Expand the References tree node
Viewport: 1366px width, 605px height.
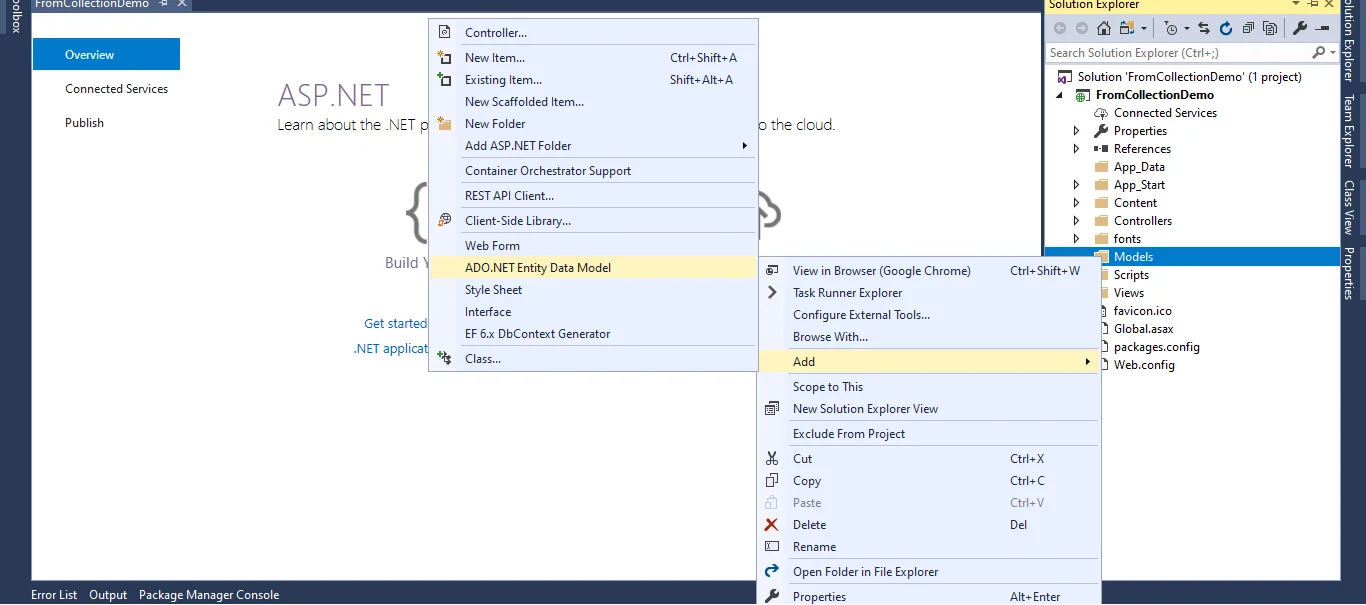[x=1076, y=149]
